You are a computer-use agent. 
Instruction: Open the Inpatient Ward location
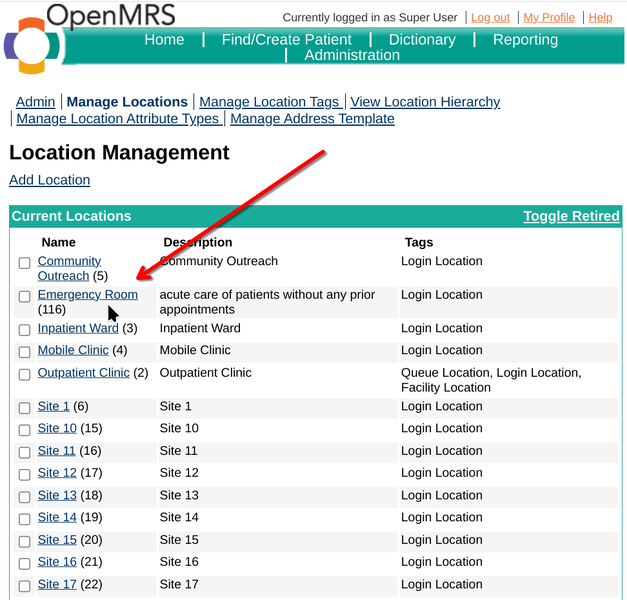point(78,328)
